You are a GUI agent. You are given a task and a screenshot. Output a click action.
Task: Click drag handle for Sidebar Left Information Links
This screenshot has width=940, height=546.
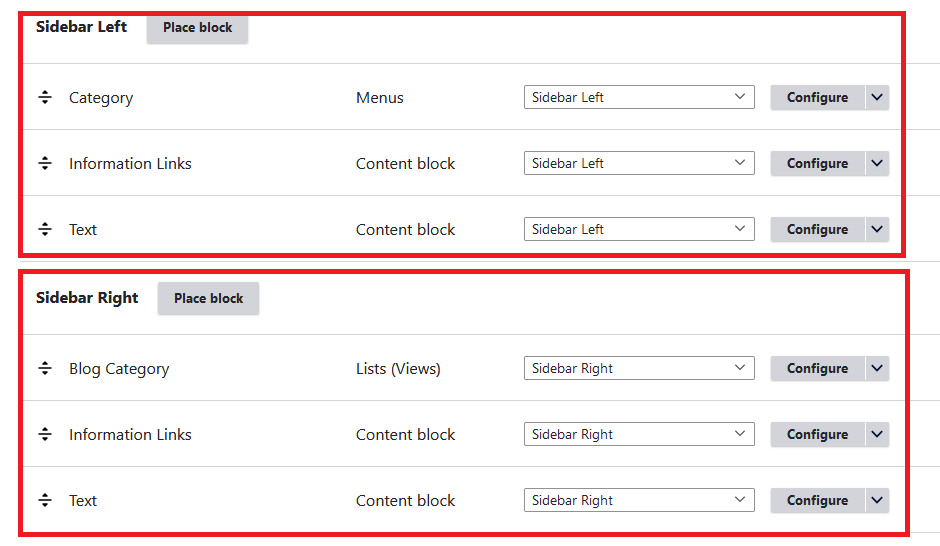45,164
